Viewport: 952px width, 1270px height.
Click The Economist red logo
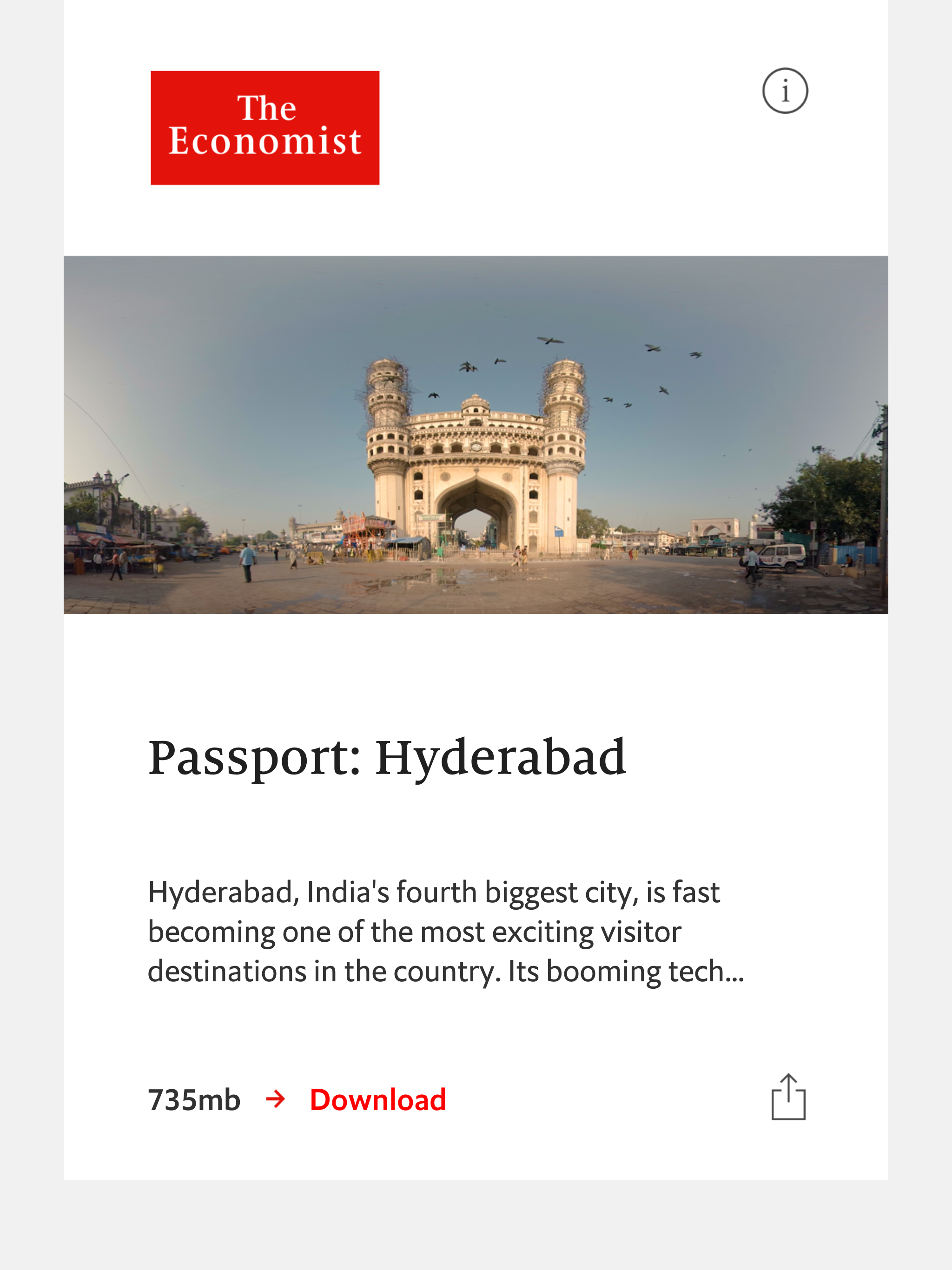tap(264, 127)
